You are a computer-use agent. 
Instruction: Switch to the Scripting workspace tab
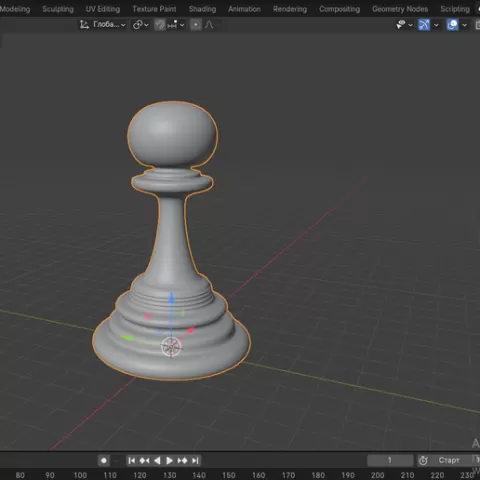click(x=455, y=9)
